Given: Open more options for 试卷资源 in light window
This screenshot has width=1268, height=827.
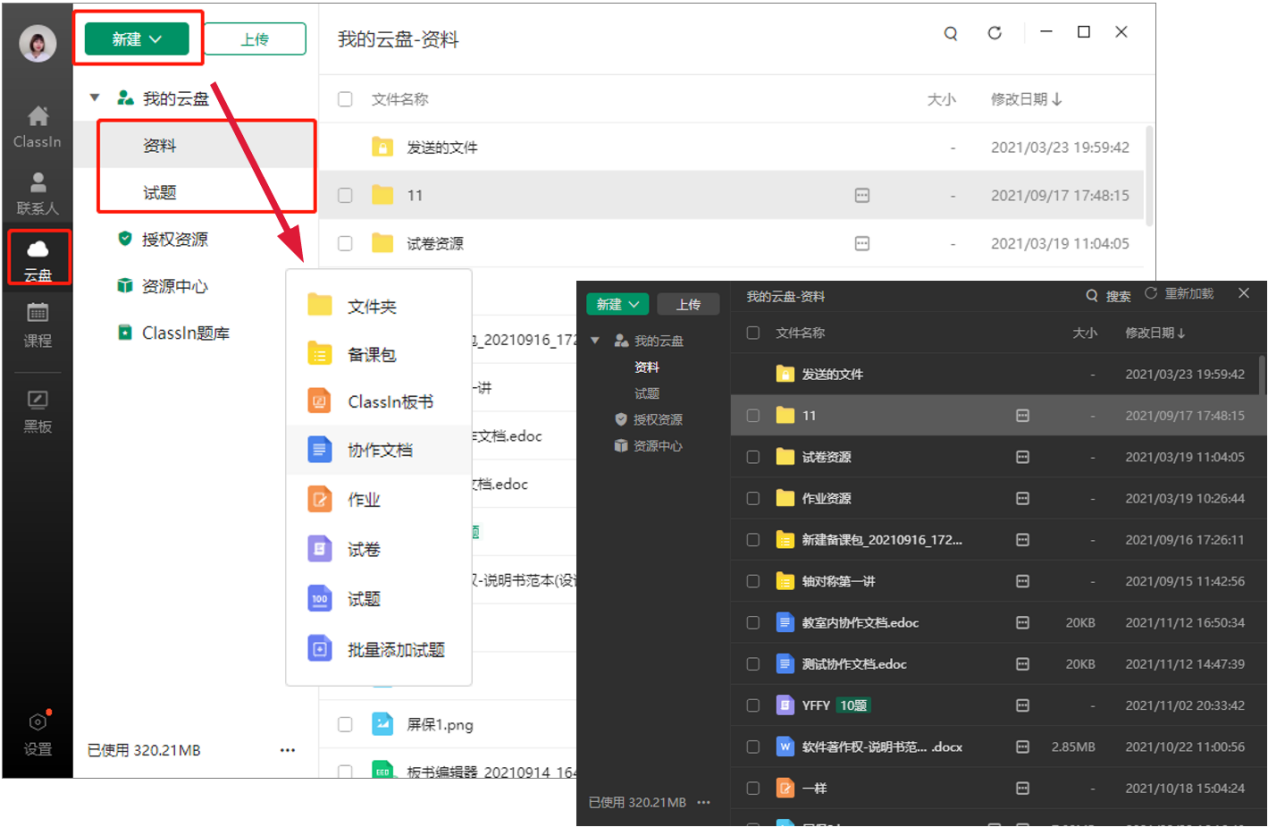Looking at the screenshot, I should click(x=863, y=243).
